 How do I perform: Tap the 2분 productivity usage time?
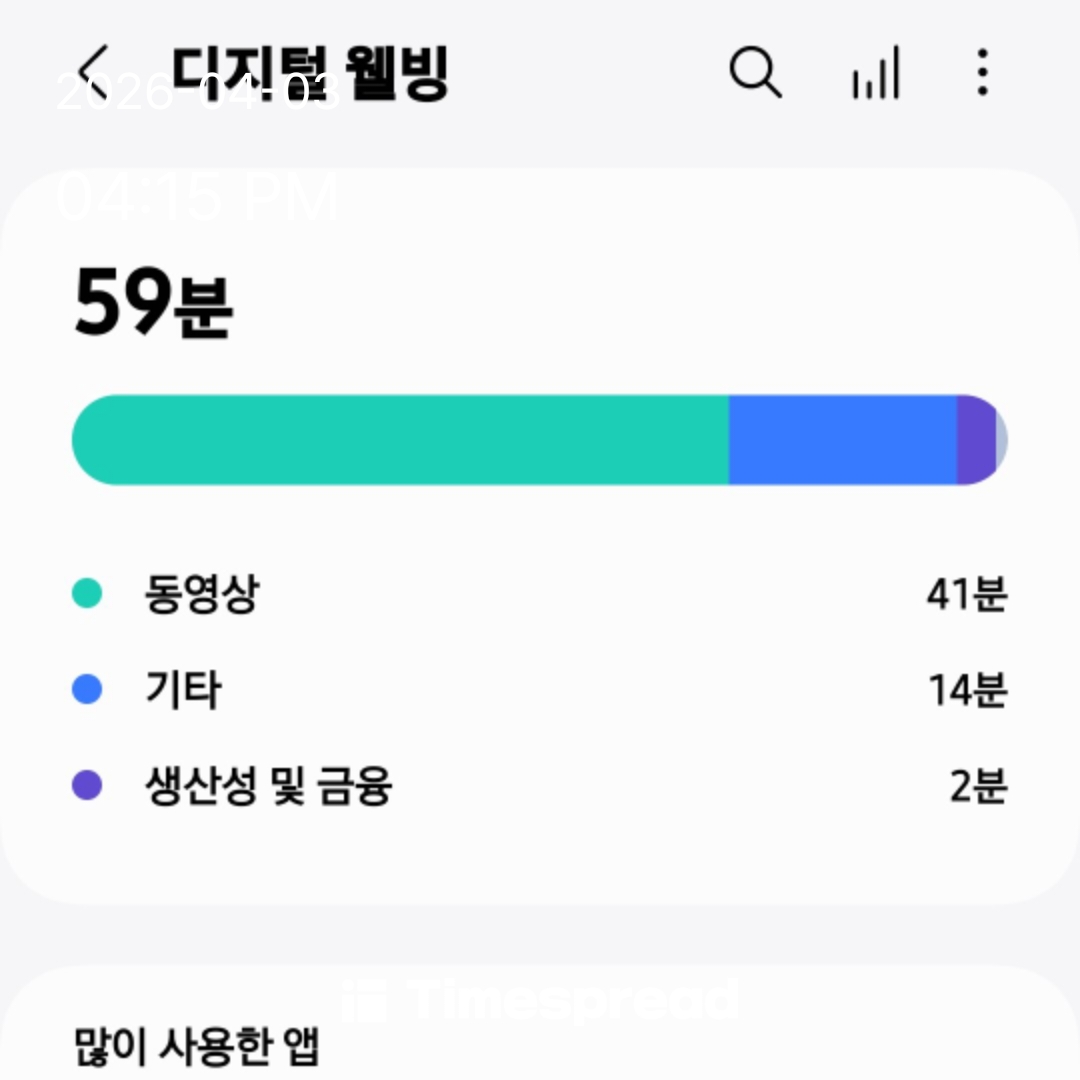[978, 786]
